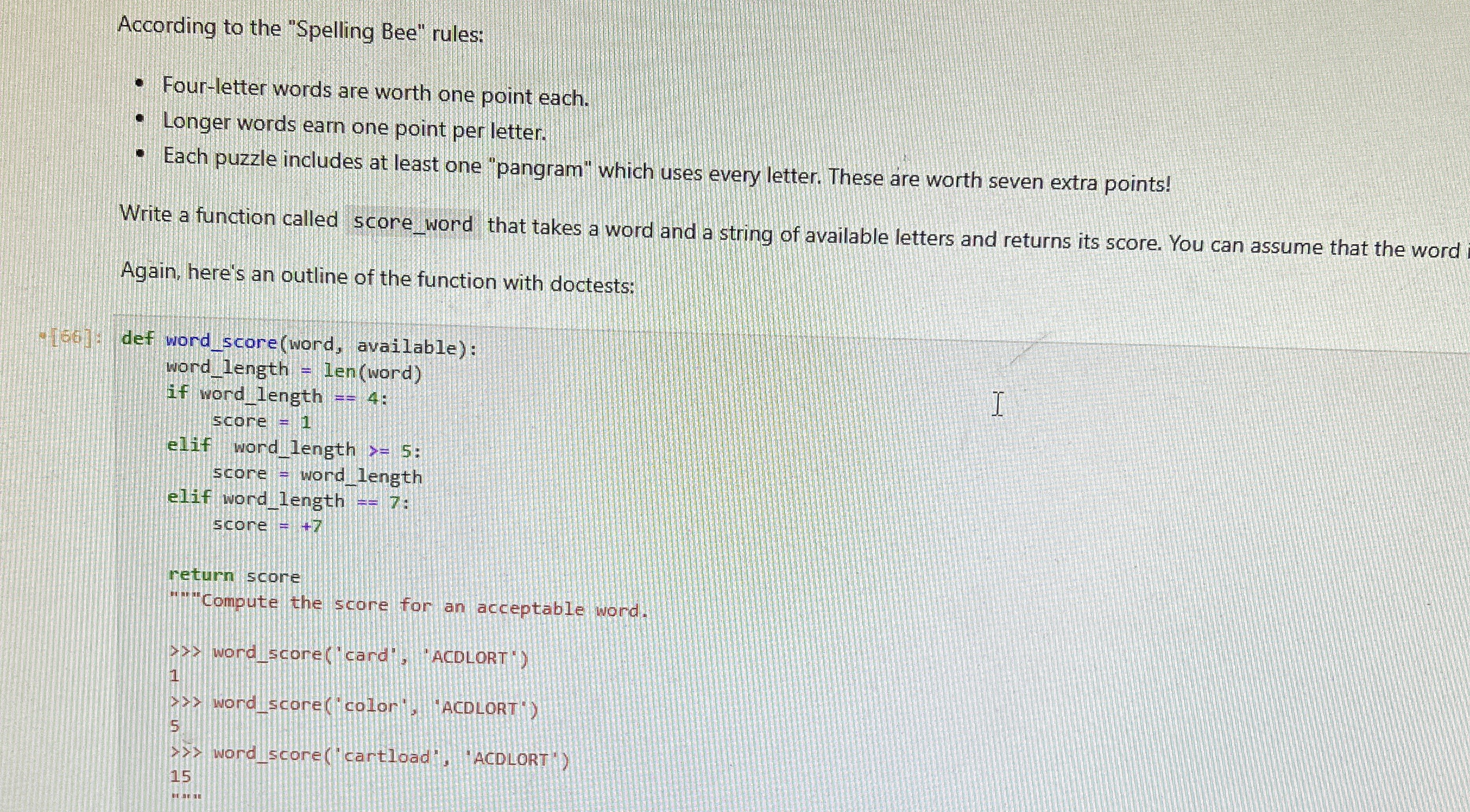Click on the len(word) call
The image size is (1470, 812).
(372, 372)
